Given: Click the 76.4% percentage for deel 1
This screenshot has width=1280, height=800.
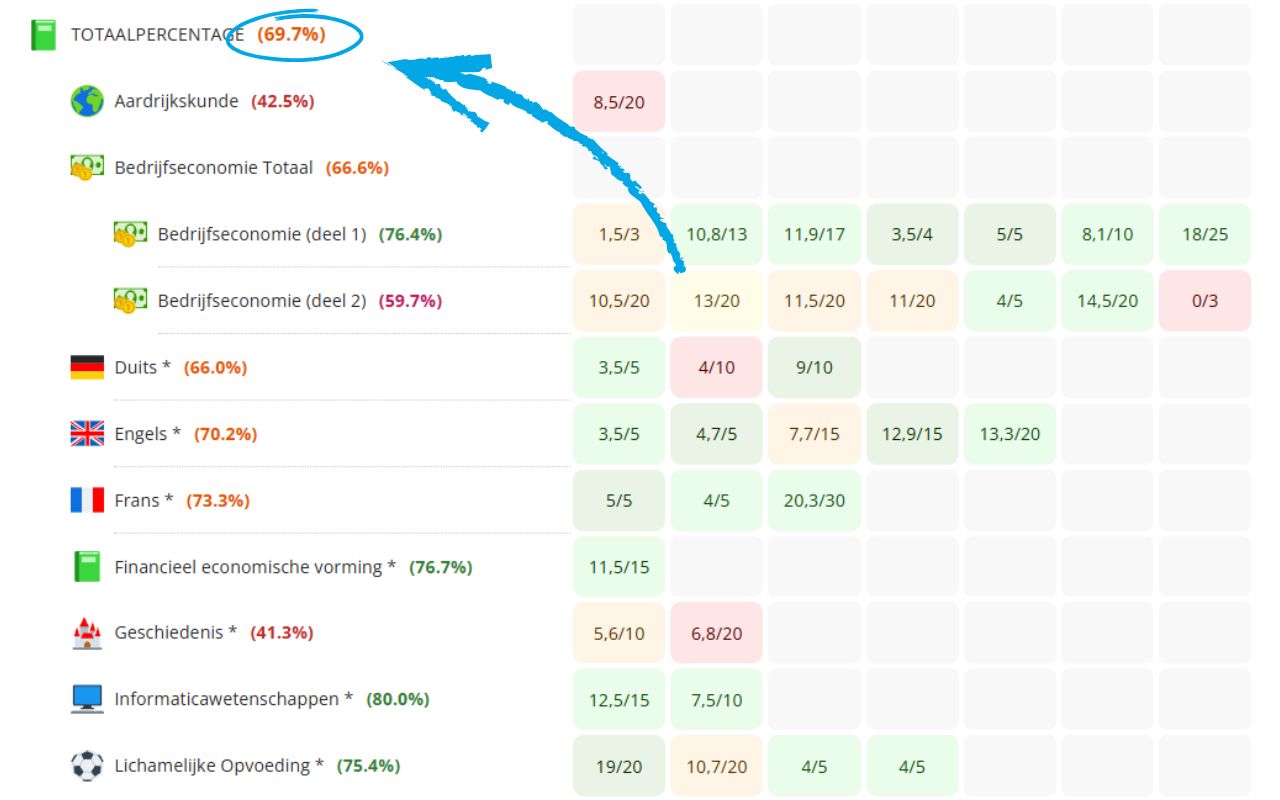Looking at the screenshot, I should click(410, 234).
